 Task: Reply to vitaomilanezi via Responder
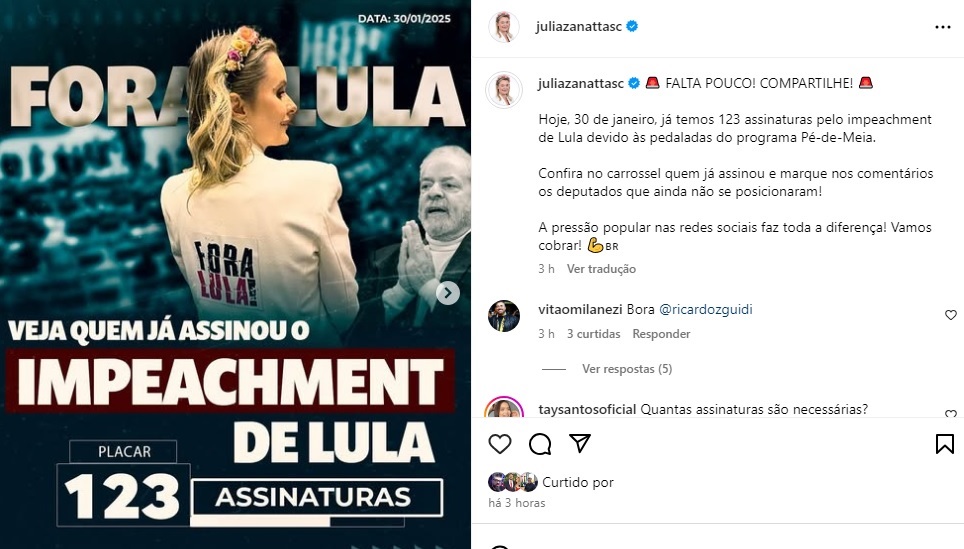pyautogui.click(x=661, y=334)
